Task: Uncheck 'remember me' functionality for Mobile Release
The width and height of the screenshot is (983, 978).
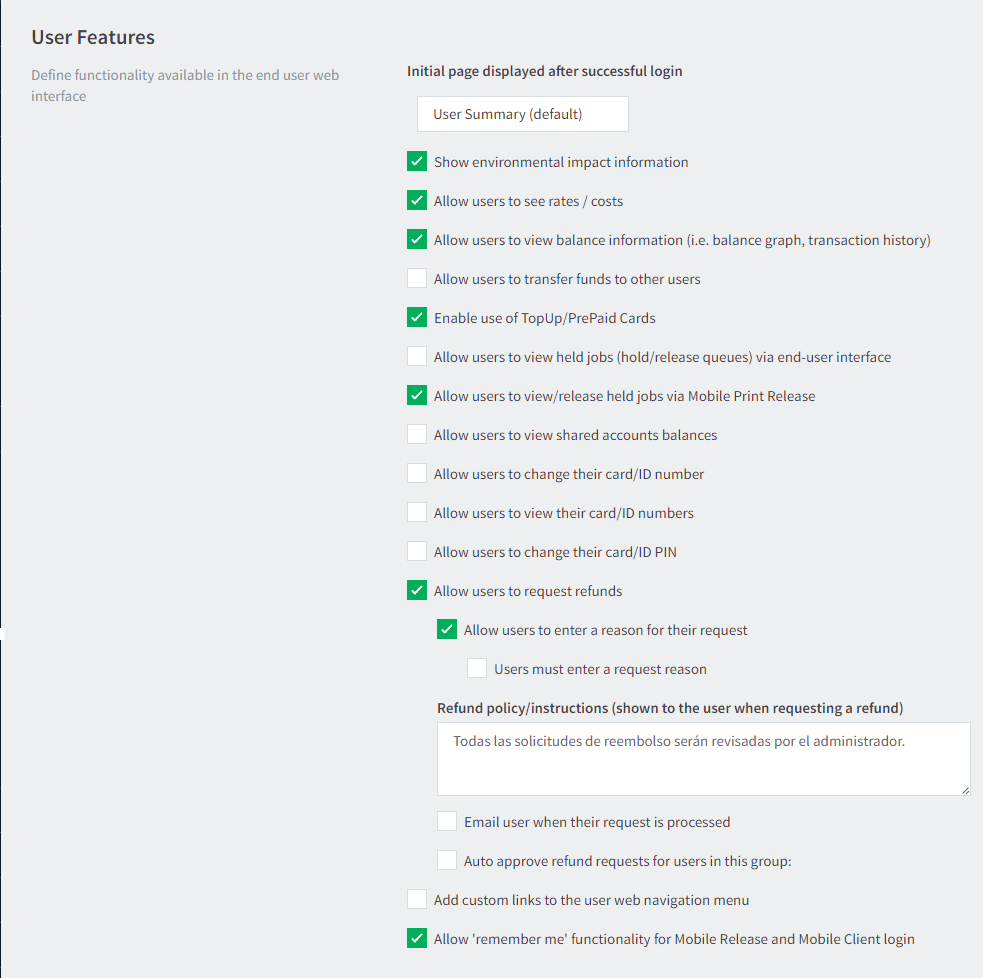Action: [x=417, y=939]
